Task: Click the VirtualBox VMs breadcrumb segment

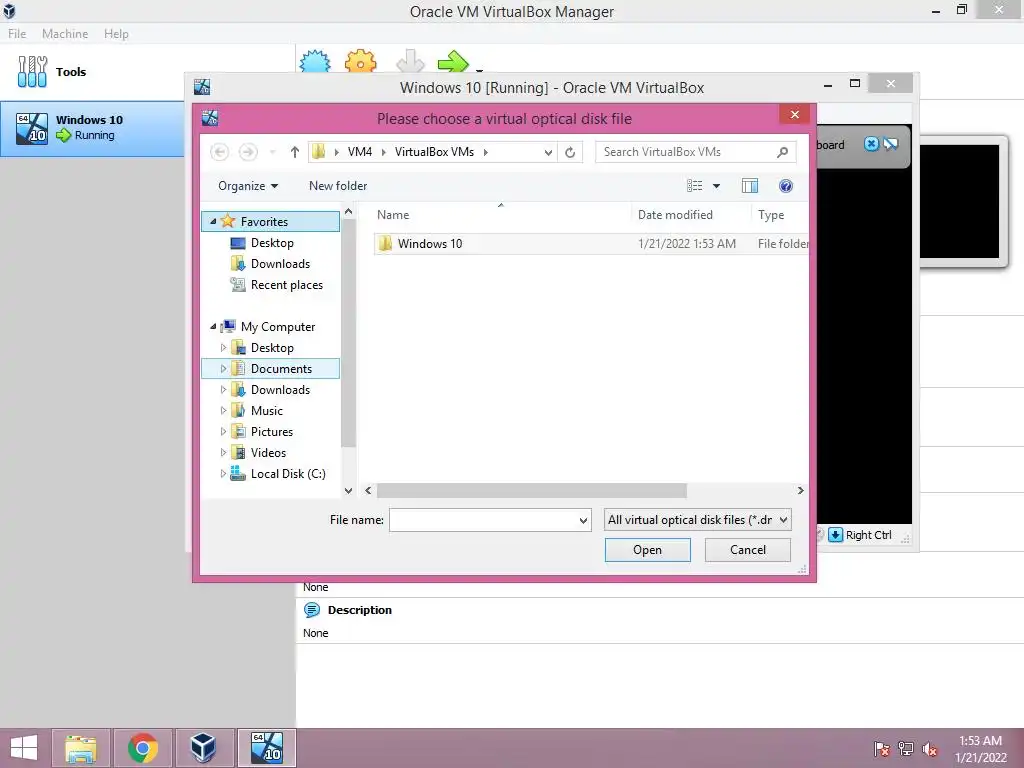Action: (434, 152)
